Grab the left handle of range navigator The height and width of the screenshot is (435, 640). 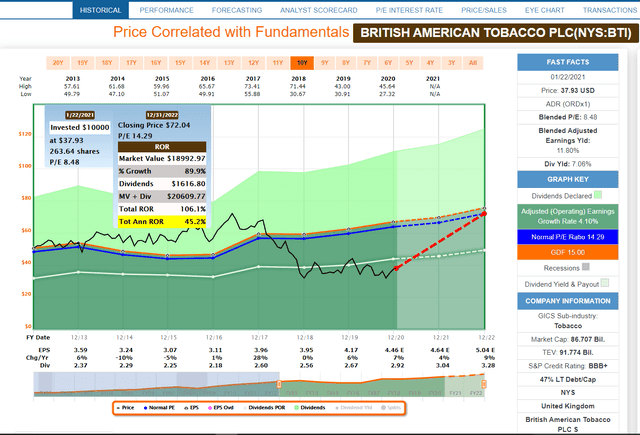click(280, 384)
